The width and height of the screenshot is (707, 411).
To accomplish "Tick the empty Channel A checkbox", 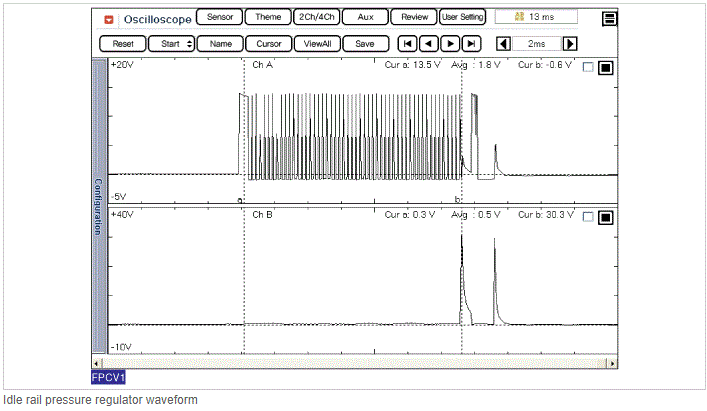I will click(x=588, y=67).
